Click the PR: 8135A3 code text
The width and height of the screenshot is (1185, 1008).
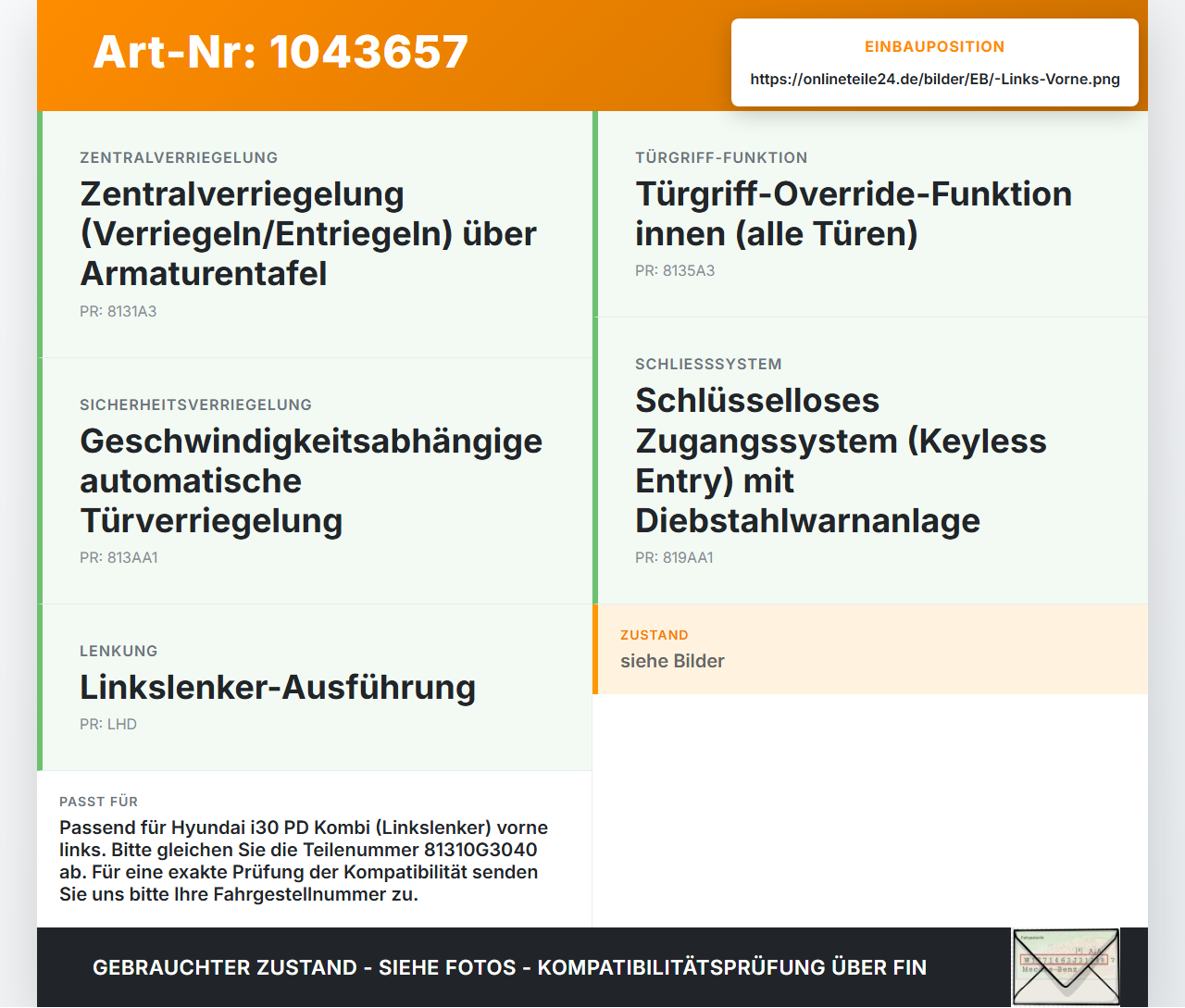pyautogui.click(x=675, y=271)
